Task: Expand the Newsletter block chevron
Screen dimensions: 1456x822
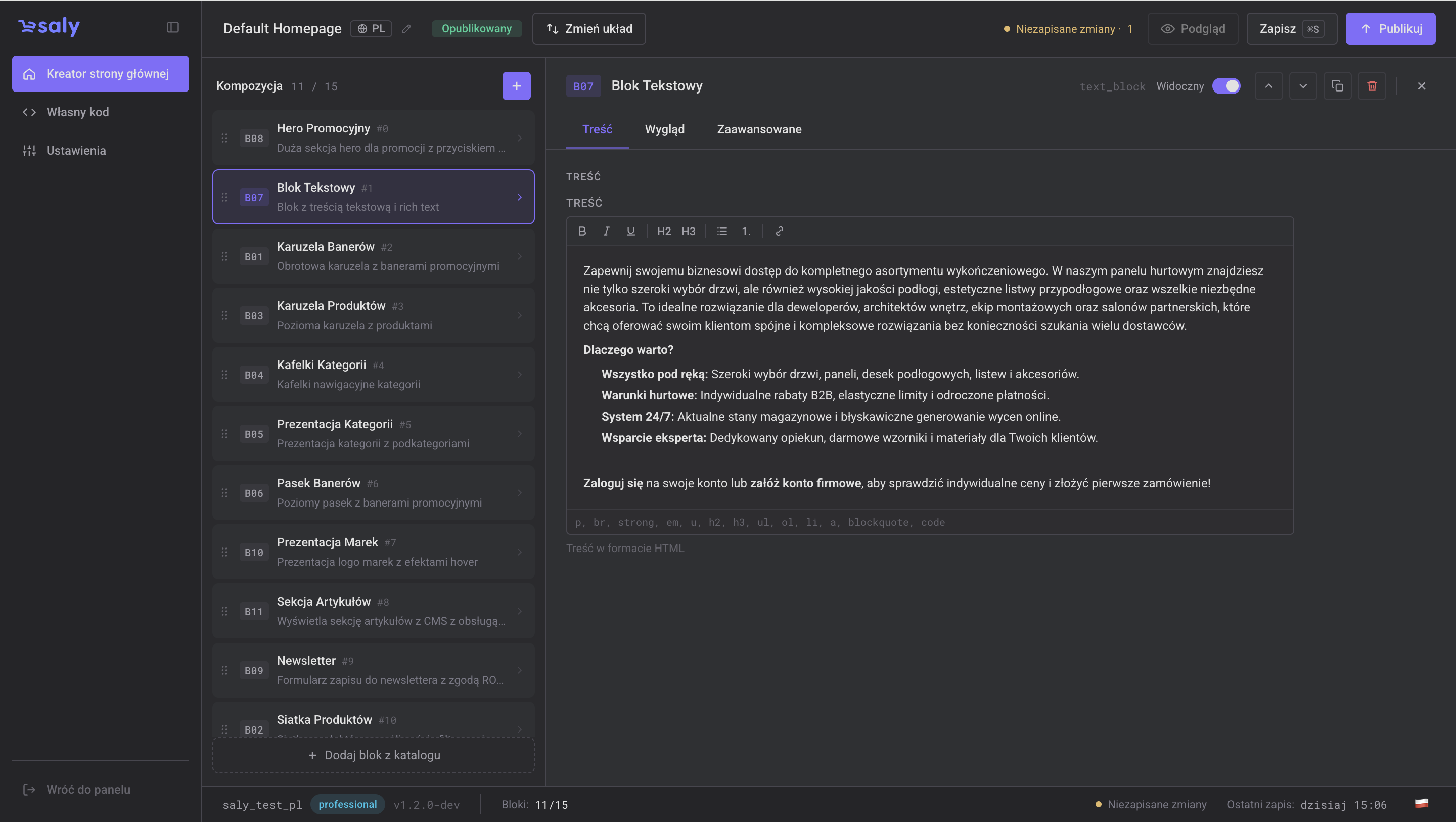Action: (x=519, y=670)
